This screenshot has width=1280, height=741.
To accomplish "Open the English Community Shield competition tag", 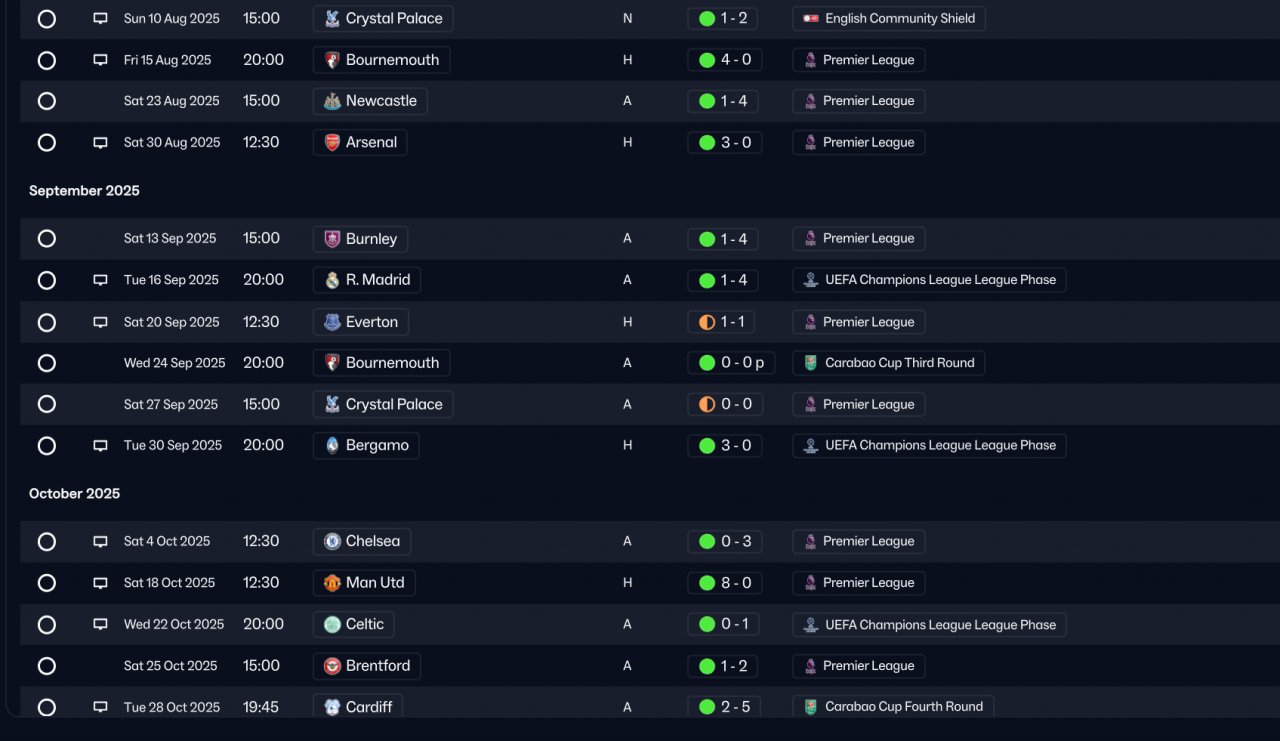I will coord(889,18).
